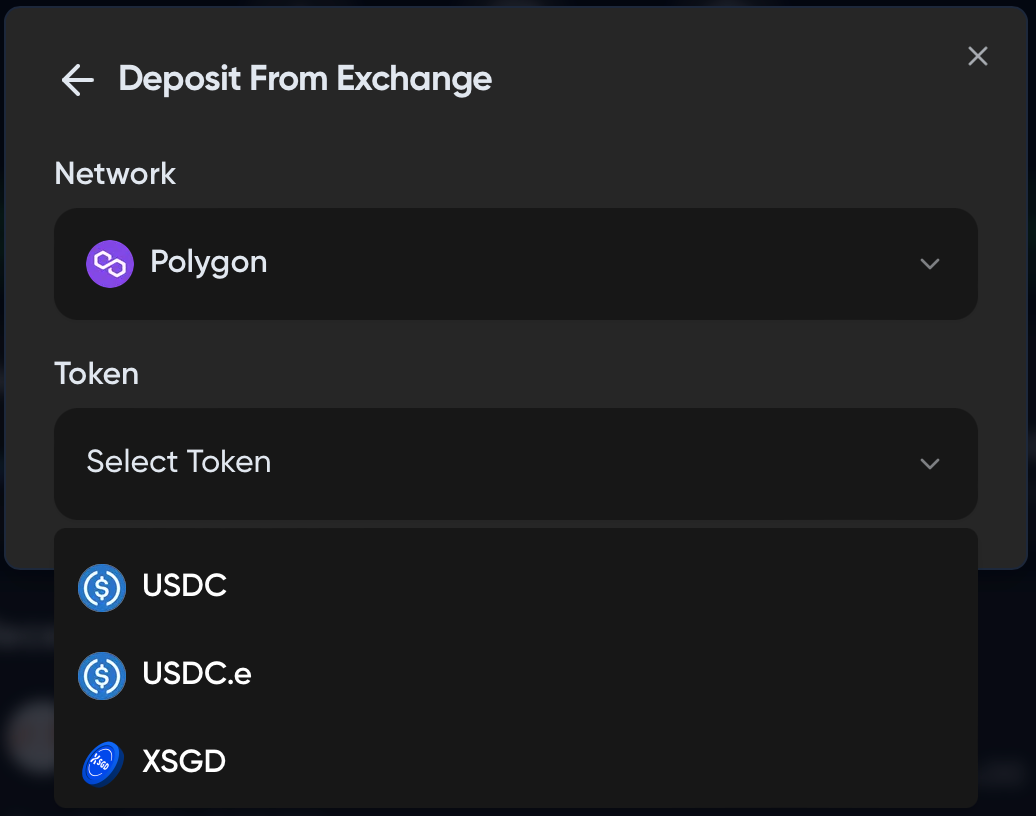Screen dimensions: 1036x816
Task: Click the Network field label
Action: point(115,174)
